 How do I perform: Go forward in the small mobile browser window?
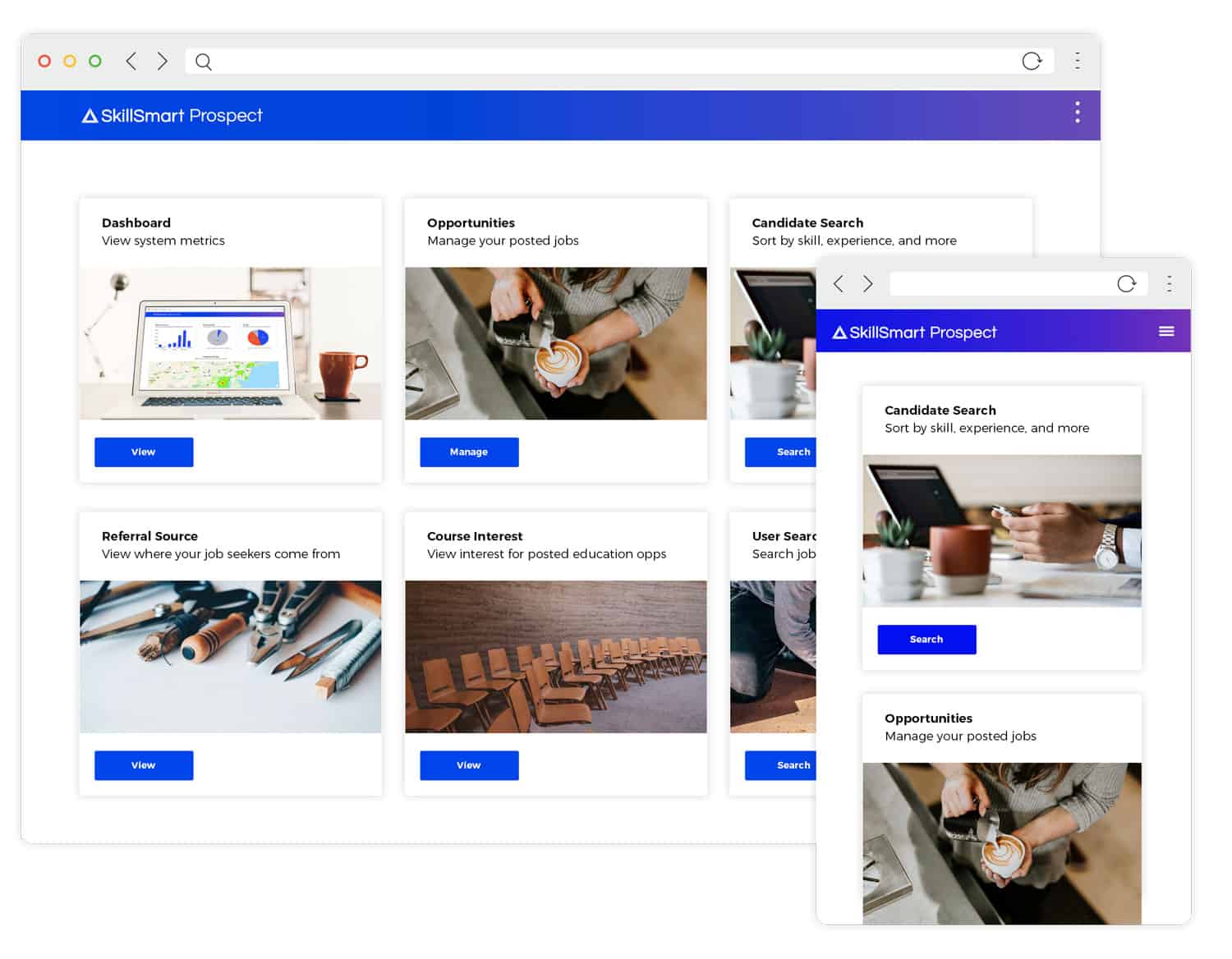pos(867,284)
